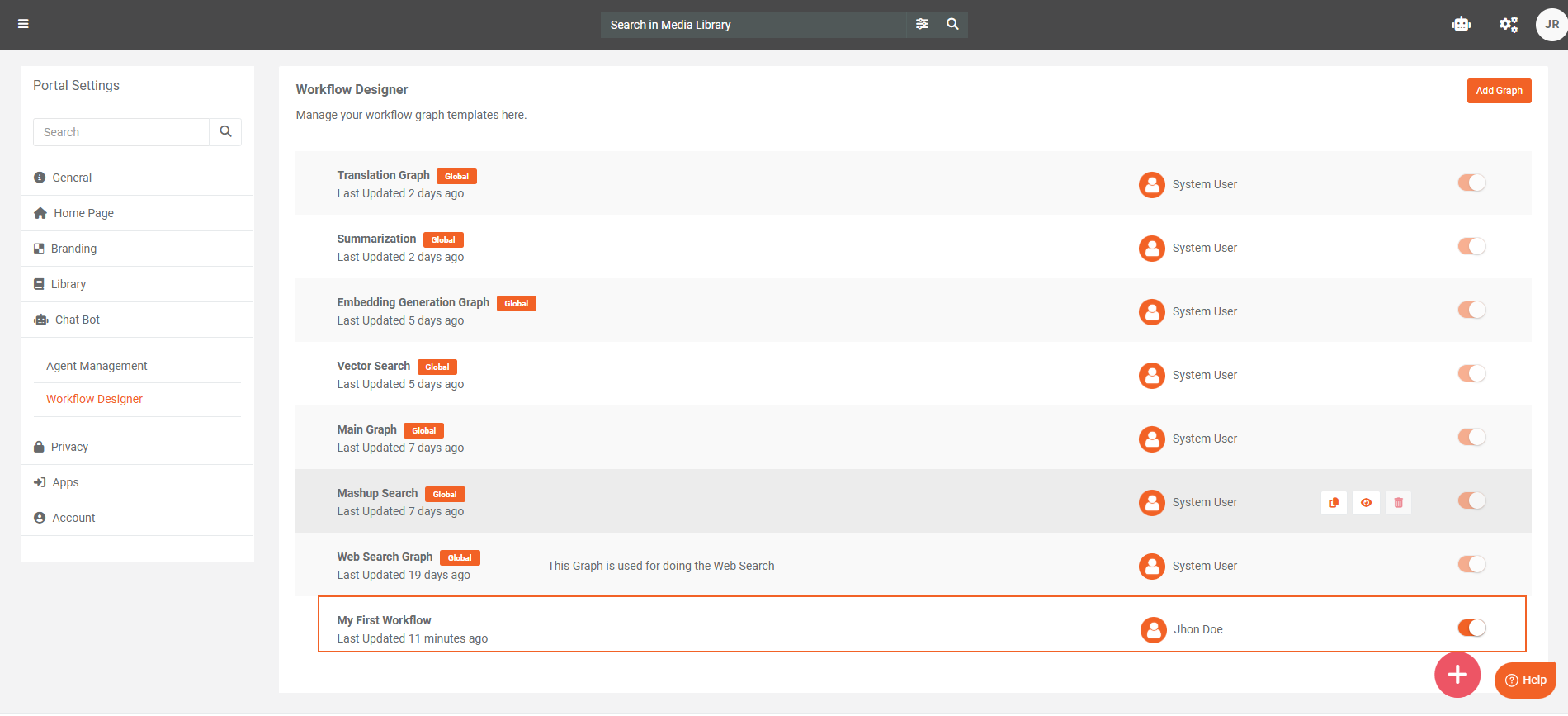This screenshot has width=1568, height=716.
Task: Click the JR user avatar
Action: click(1551, 24)
